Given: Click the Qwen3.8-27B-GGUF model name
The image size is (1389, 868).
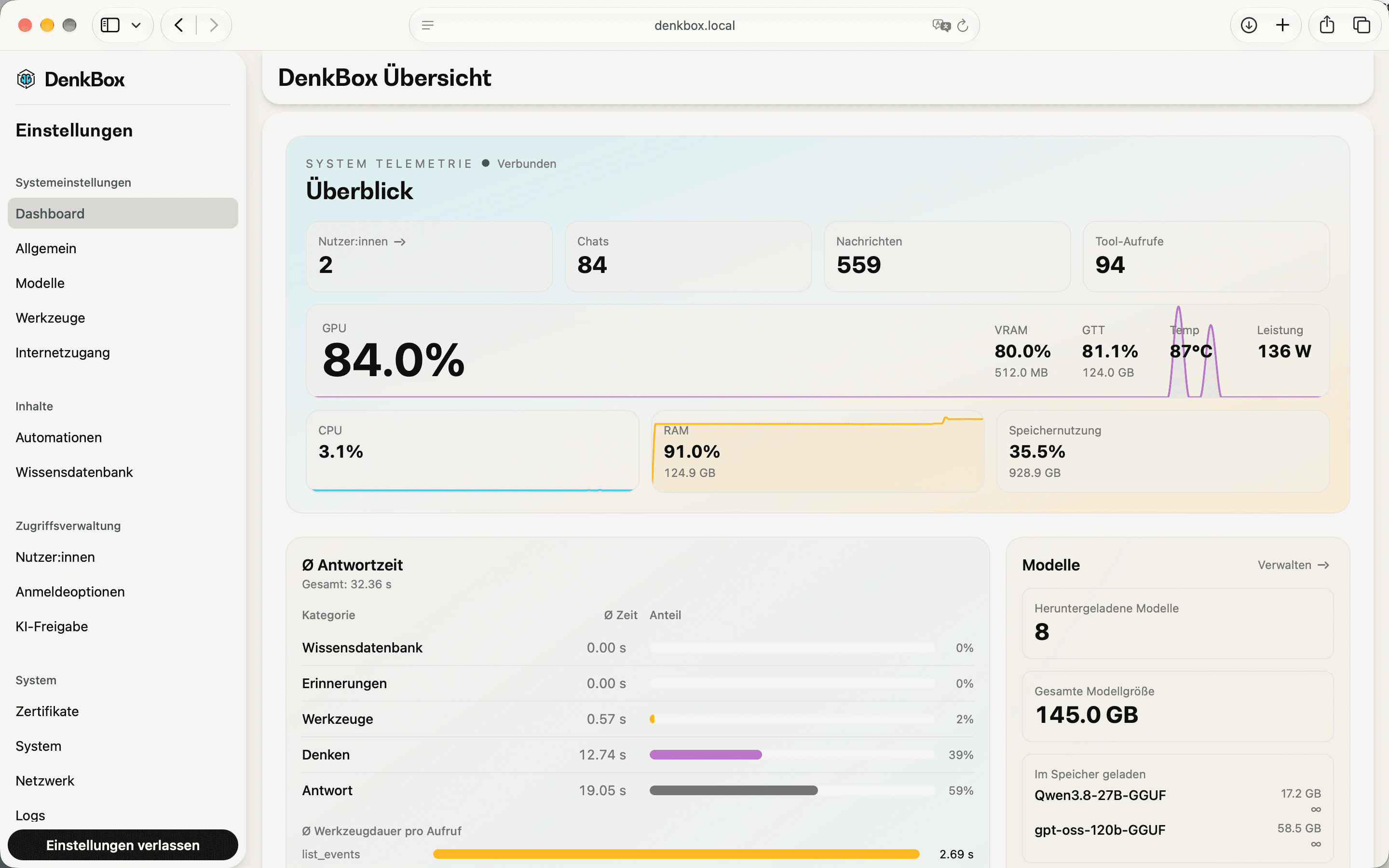Looking at the screenshot, I should click(1100, 795).
